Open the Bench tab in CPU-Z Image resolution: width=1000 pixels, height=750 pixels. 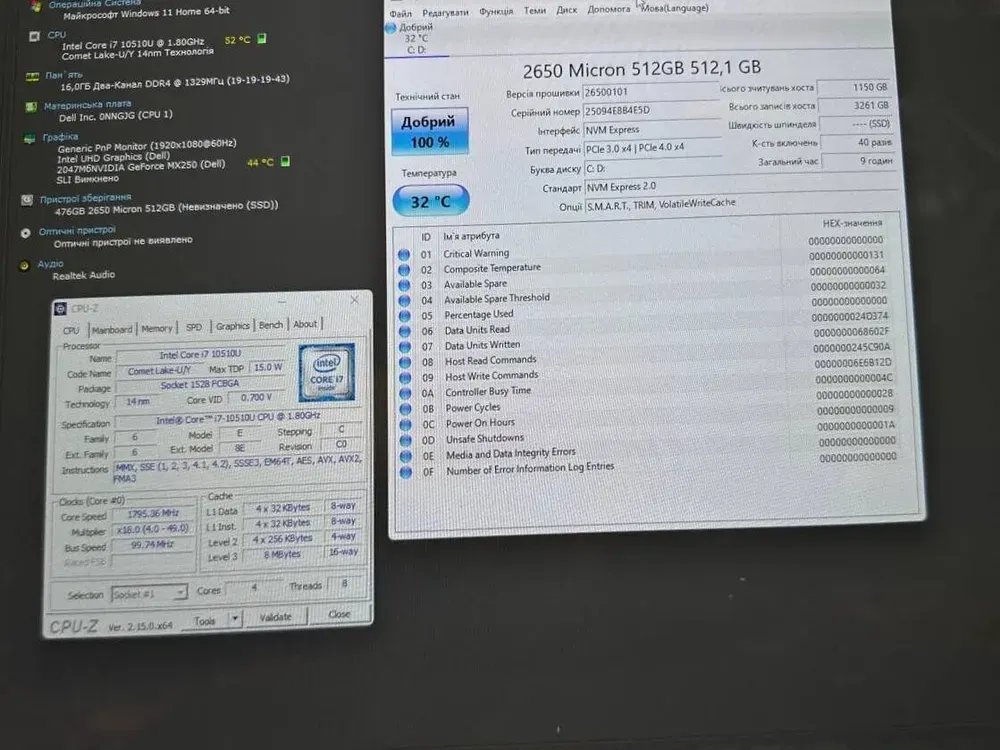(271, 325)
